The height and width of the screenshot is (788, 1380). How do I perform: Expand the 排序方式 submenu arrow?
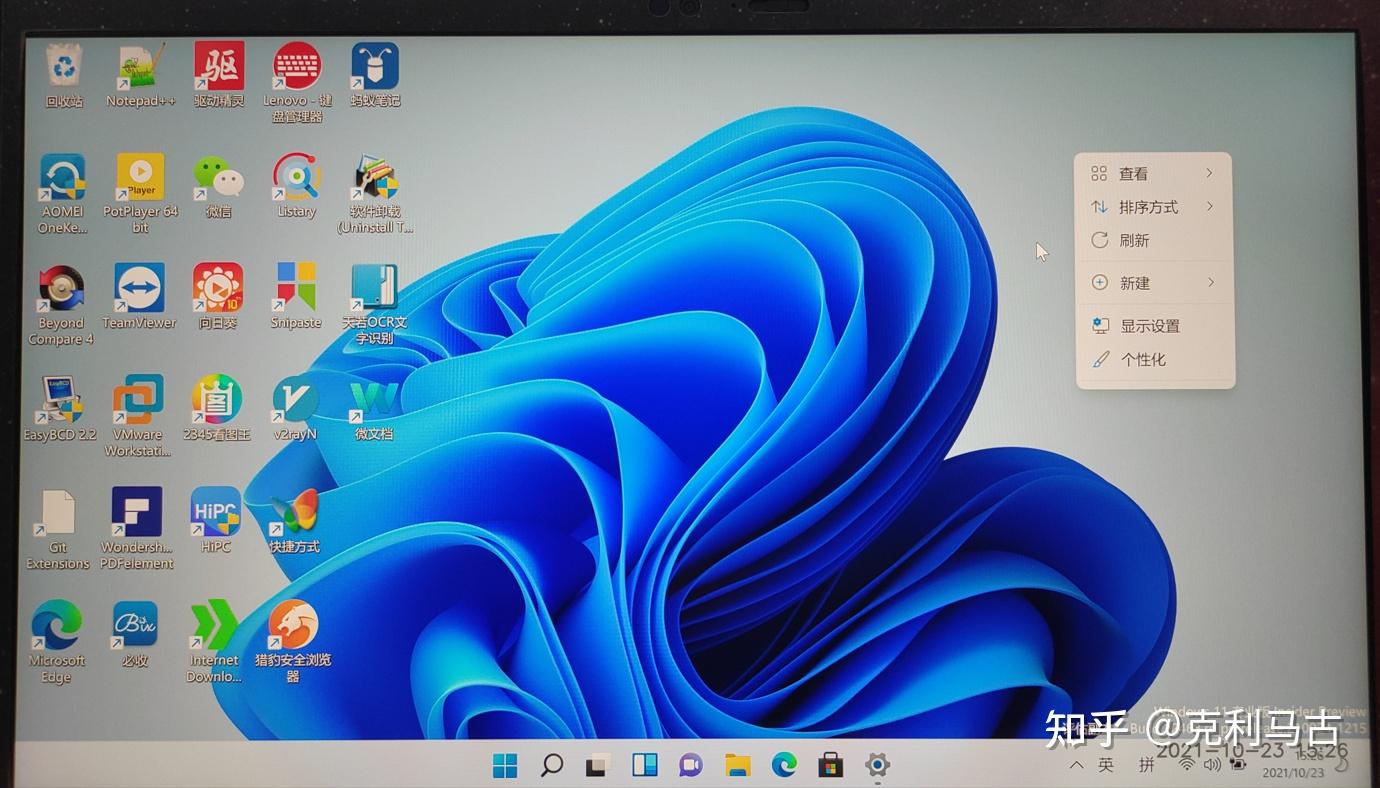[1209, 206]
